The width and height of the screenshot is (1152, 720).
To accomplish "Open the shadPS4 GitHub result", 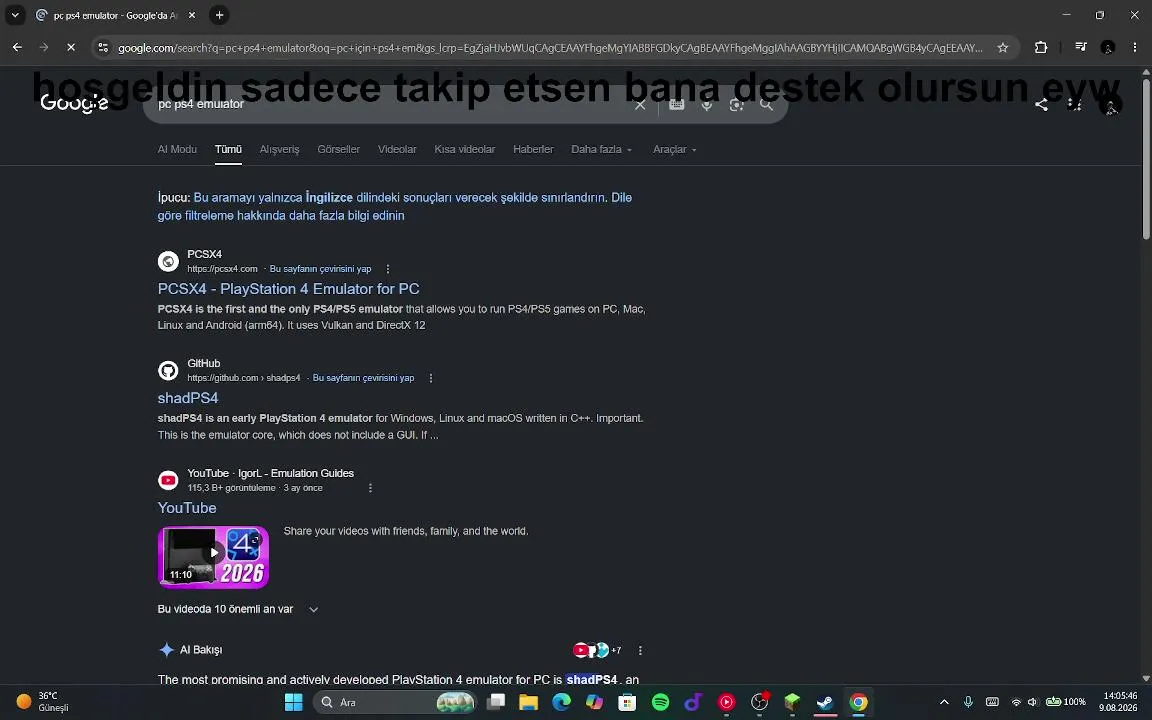I will (187, 398).
